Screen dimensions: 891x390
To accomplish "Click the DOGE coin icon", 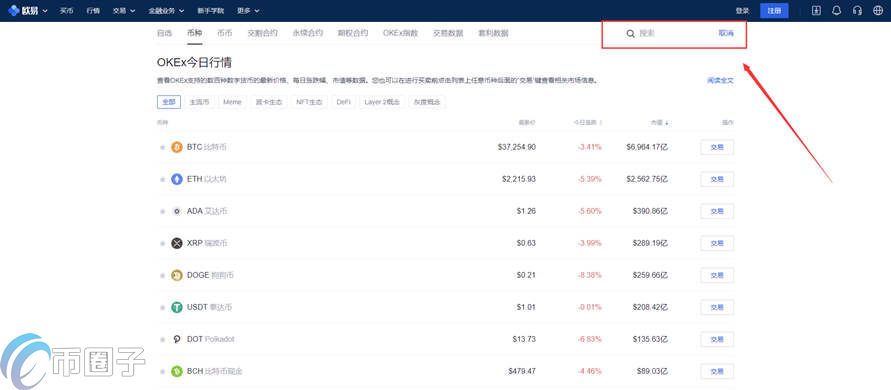I will 177,275.
